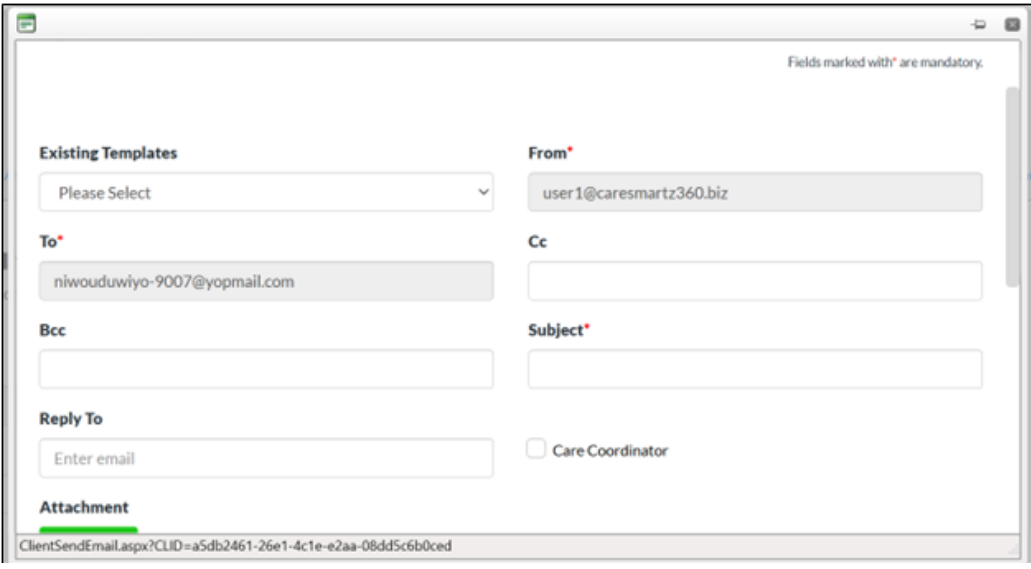The height and width of the screenshot is (569, 1031).
Task: Click the To recipient email field
Action: tap(266, 281)
